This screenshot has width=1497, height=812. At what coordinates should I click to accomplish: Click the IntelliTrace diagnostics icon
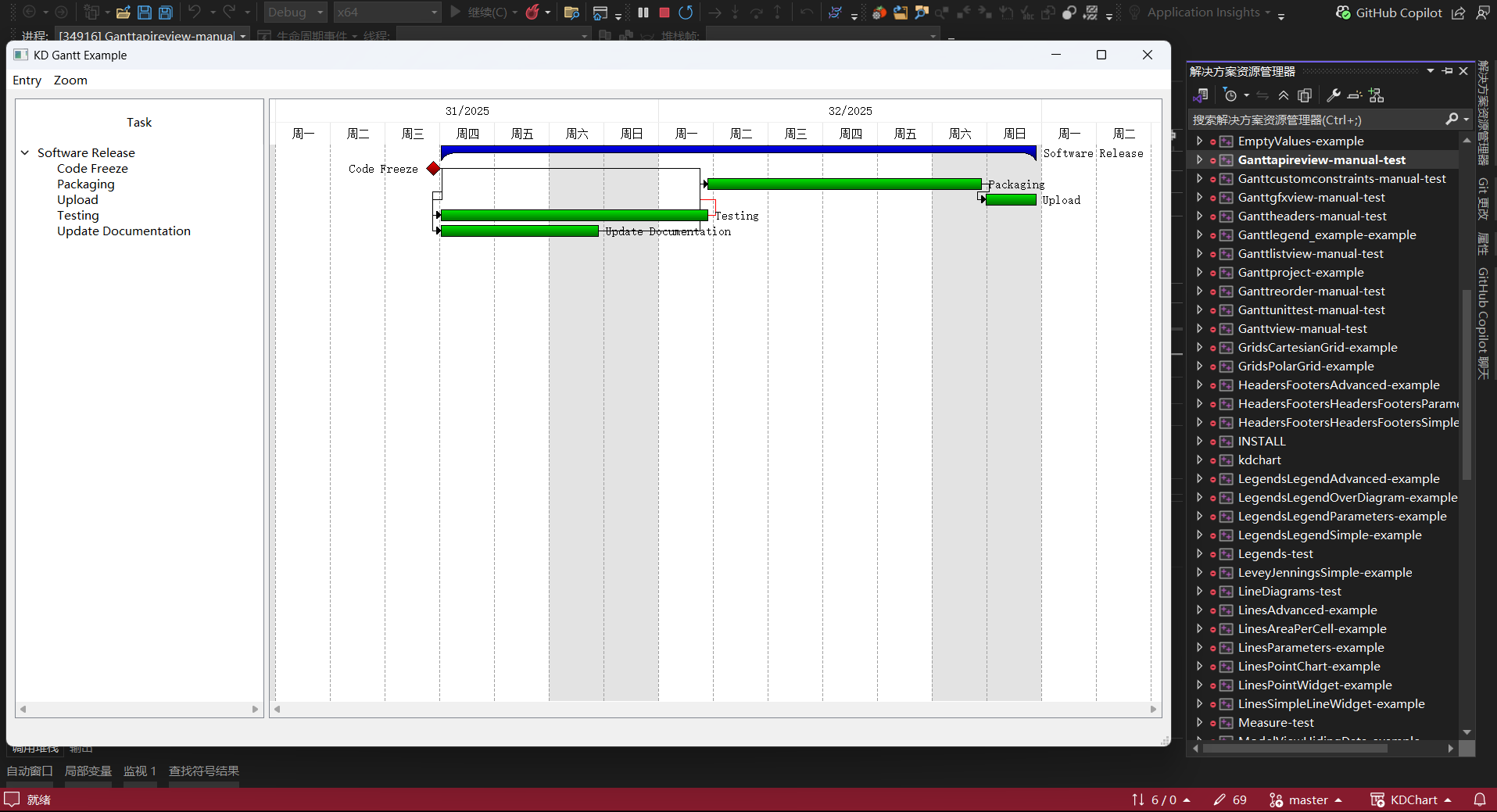click(x=835, y=13)
